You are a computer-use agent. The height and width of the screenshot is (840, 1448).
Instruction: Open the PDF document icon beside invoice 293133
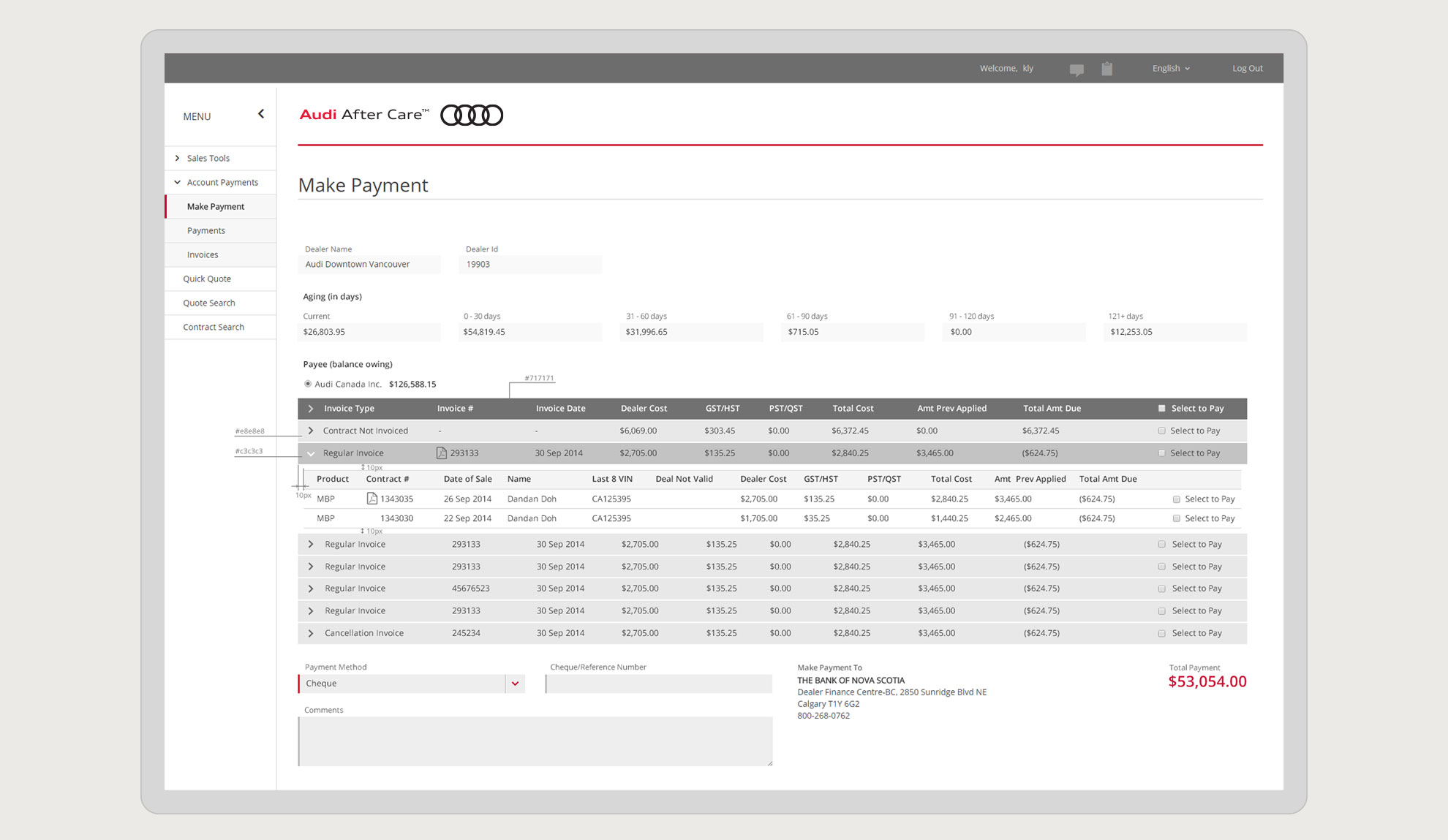[441, 453]
